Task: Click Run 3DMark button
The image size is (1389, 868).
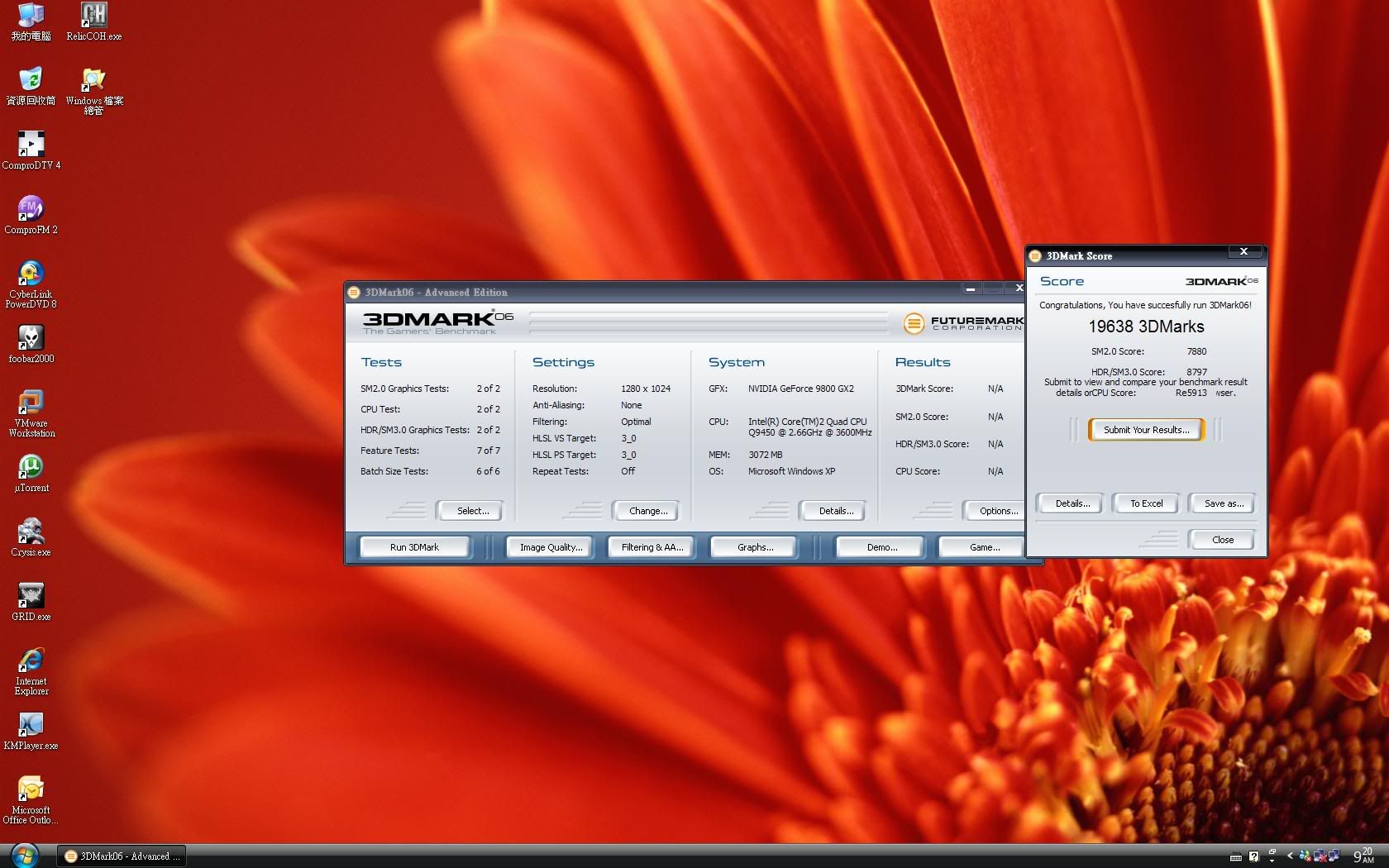Action: pyautogui.click(x=414, y=547)
